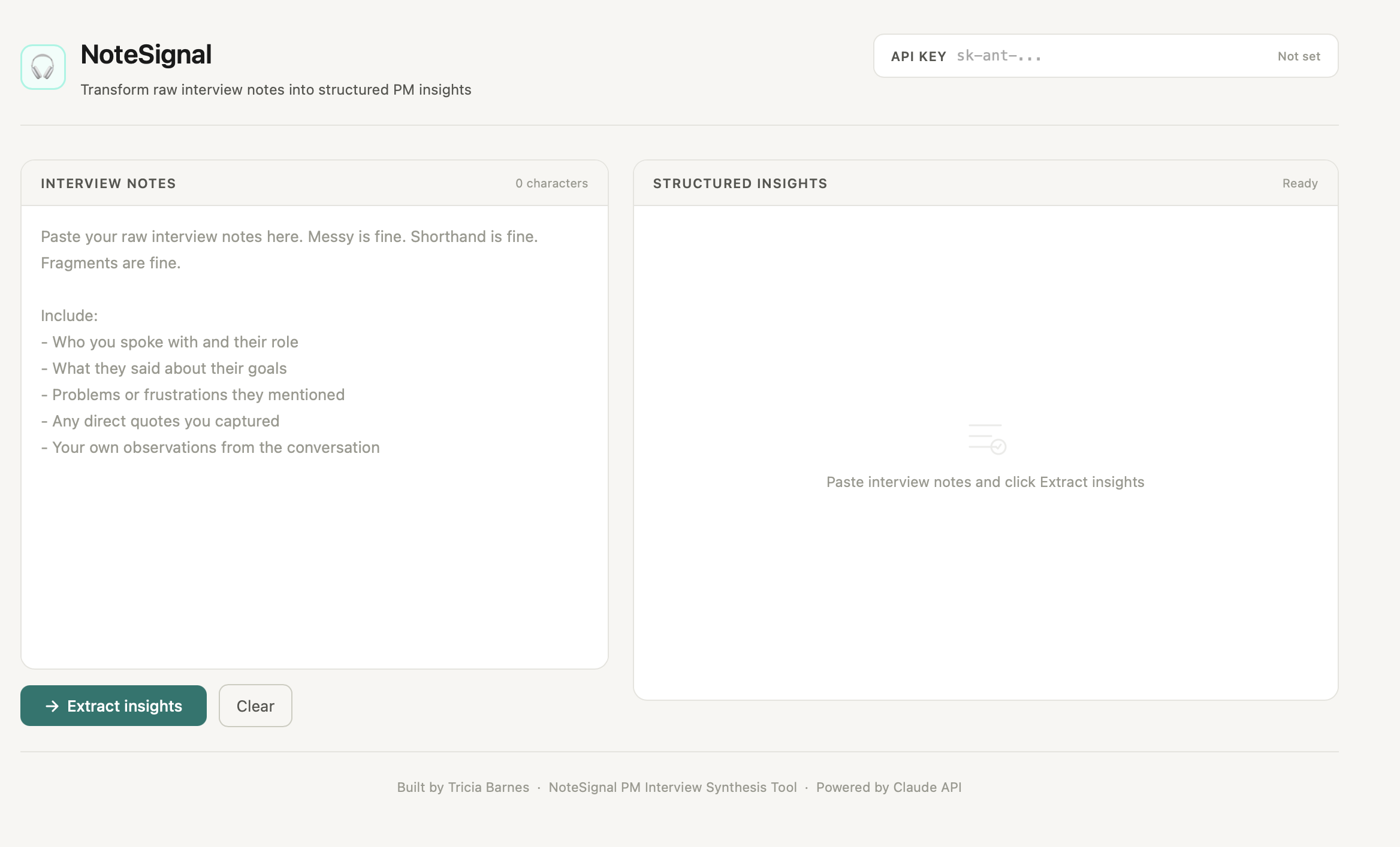The width and height of the screenshot is (1400, 847).
Task: Click the empty-state checklist icon
Action: (986, 438)
